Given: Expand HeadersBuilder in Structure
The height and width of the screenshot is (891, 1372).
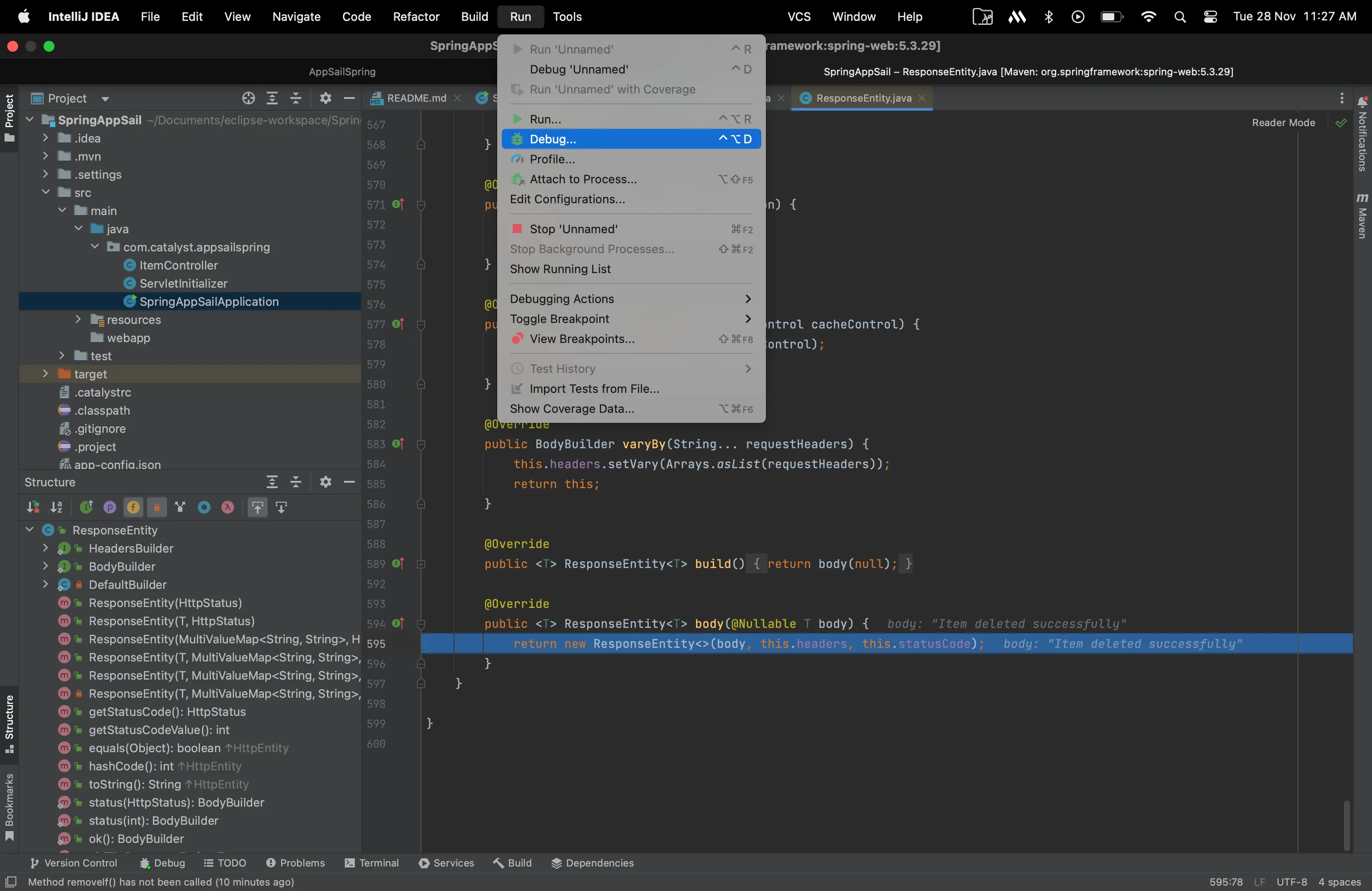Looking at the screenshot, I should [x=45, y=548].
